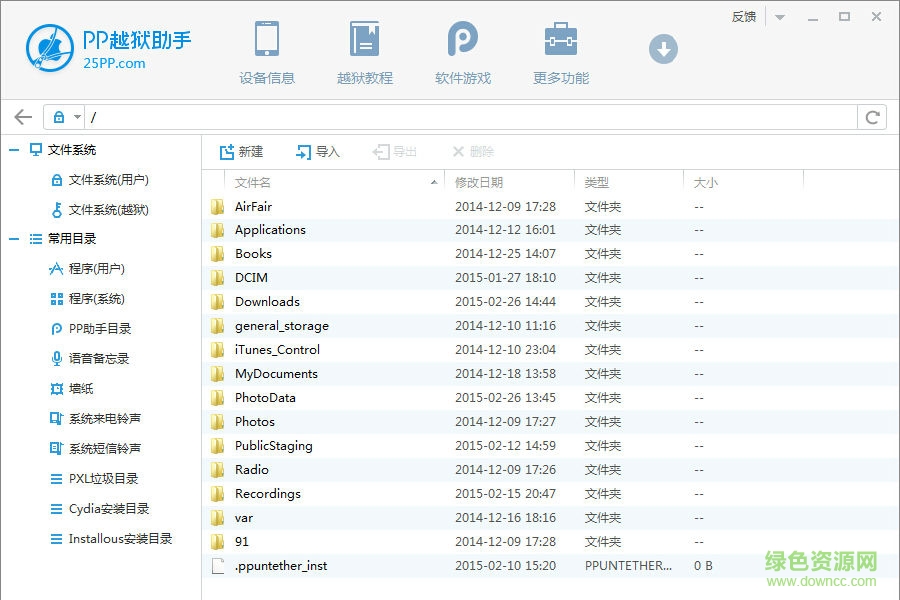Open the title bar dropdown menu arrow
The image size is (900, 600).
pos(780,17)
